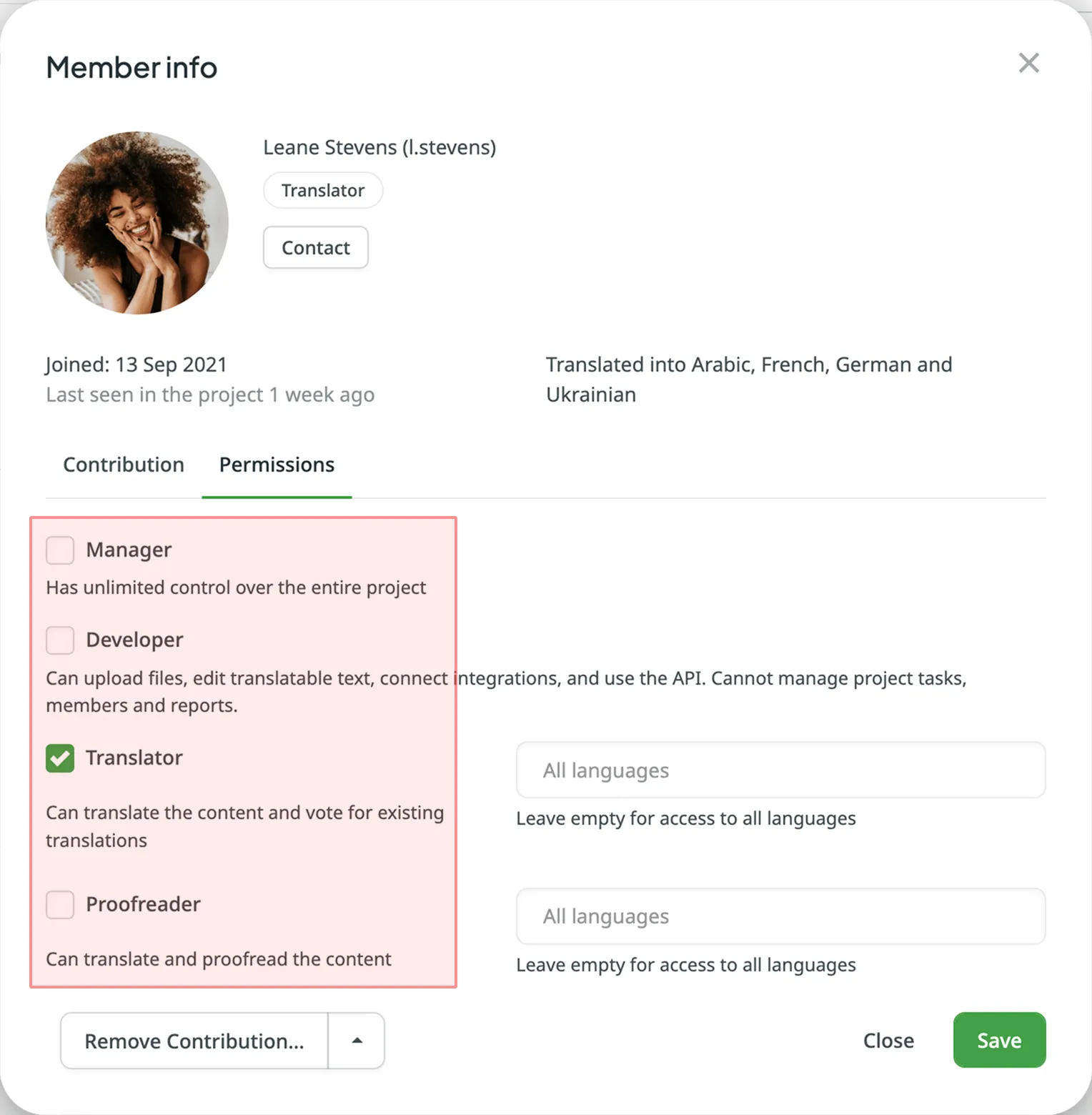
Task: Click the translated languages list text
Action: pos(749,379)
